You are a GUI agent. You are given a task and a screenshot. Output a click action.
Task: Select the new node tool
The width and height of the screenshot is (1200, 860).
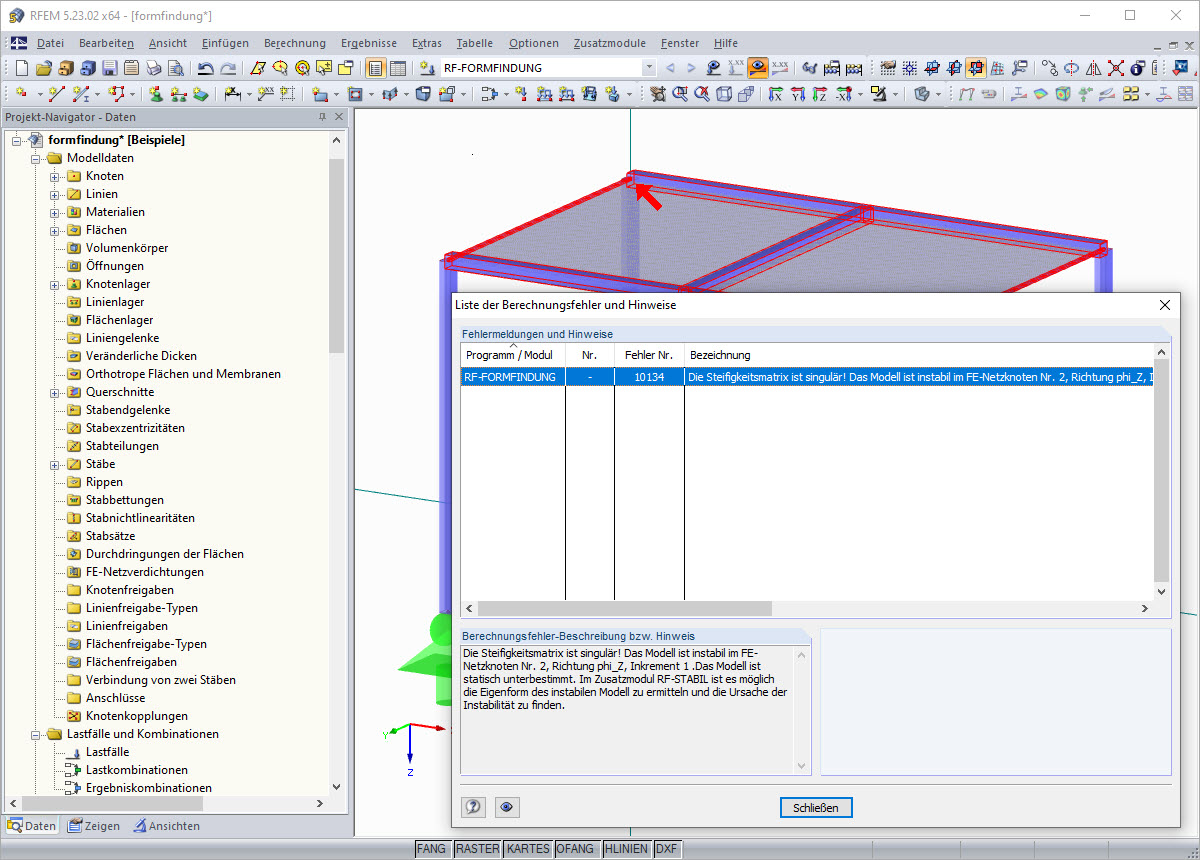[x=21, y=94]
